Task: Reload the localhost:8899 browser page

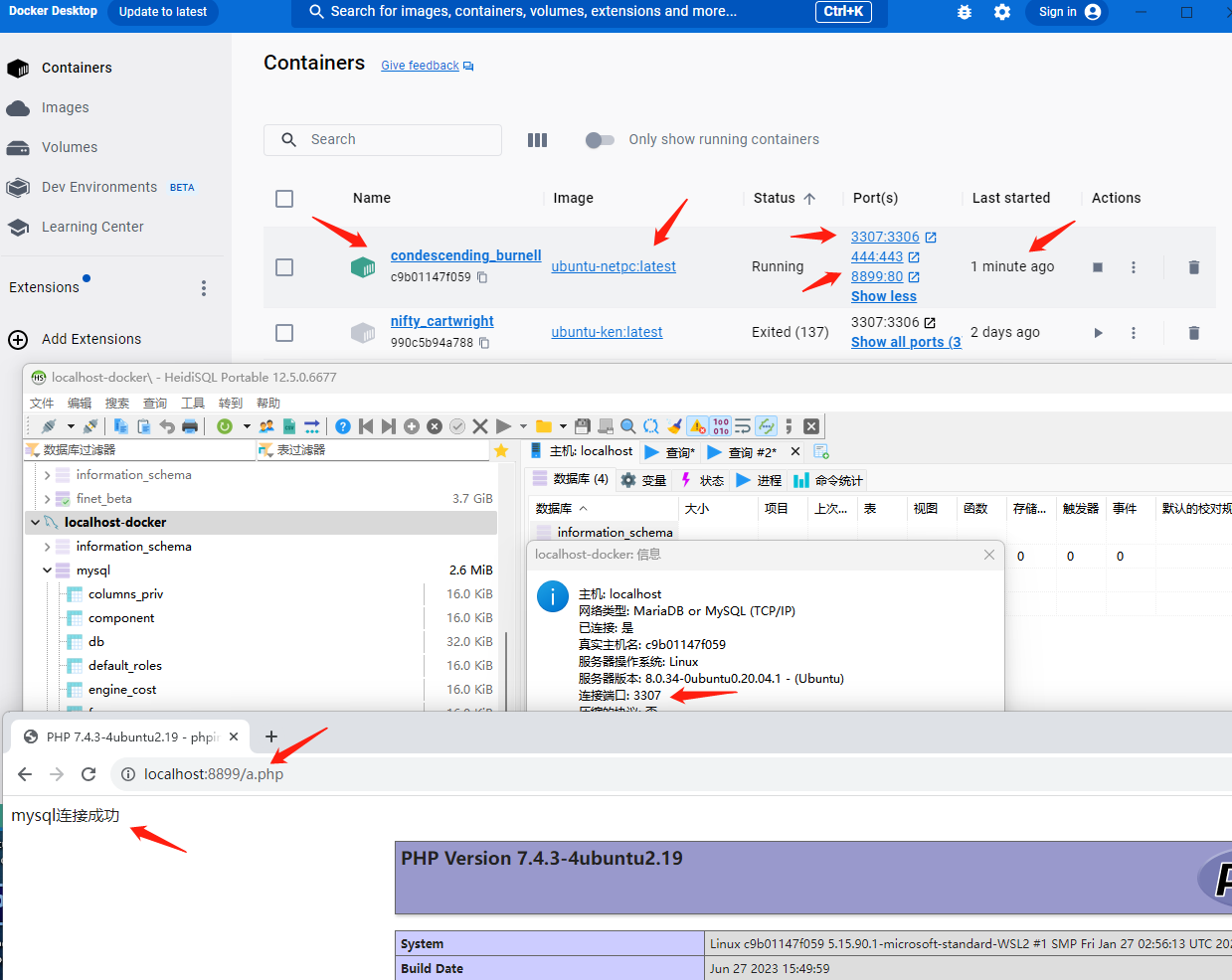Action: tap(88, 774)
